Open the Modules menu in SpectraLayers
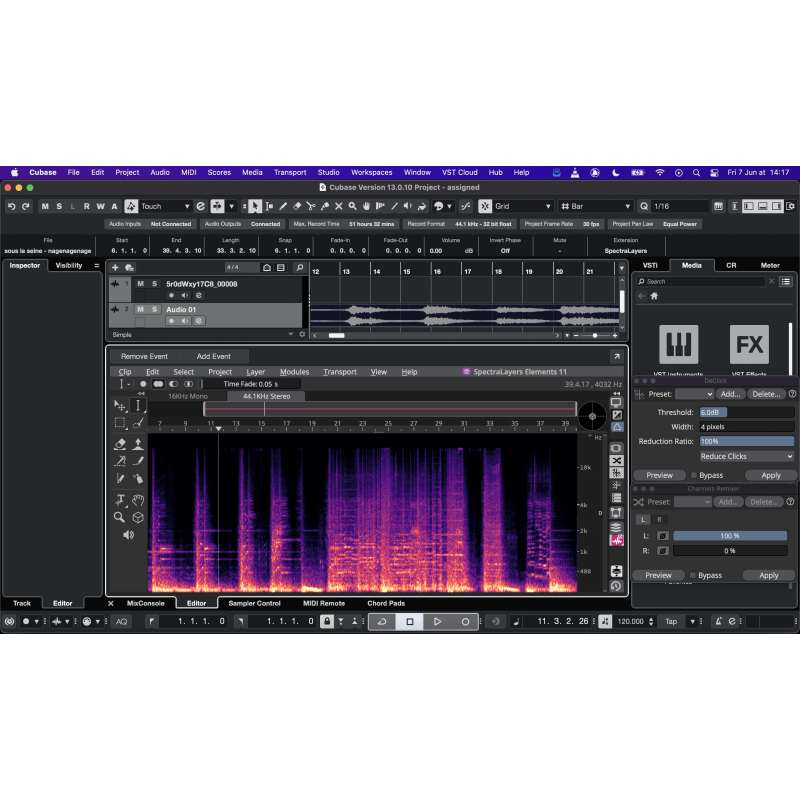Viewport: 800px width, 800px height. tap(294, 371)
